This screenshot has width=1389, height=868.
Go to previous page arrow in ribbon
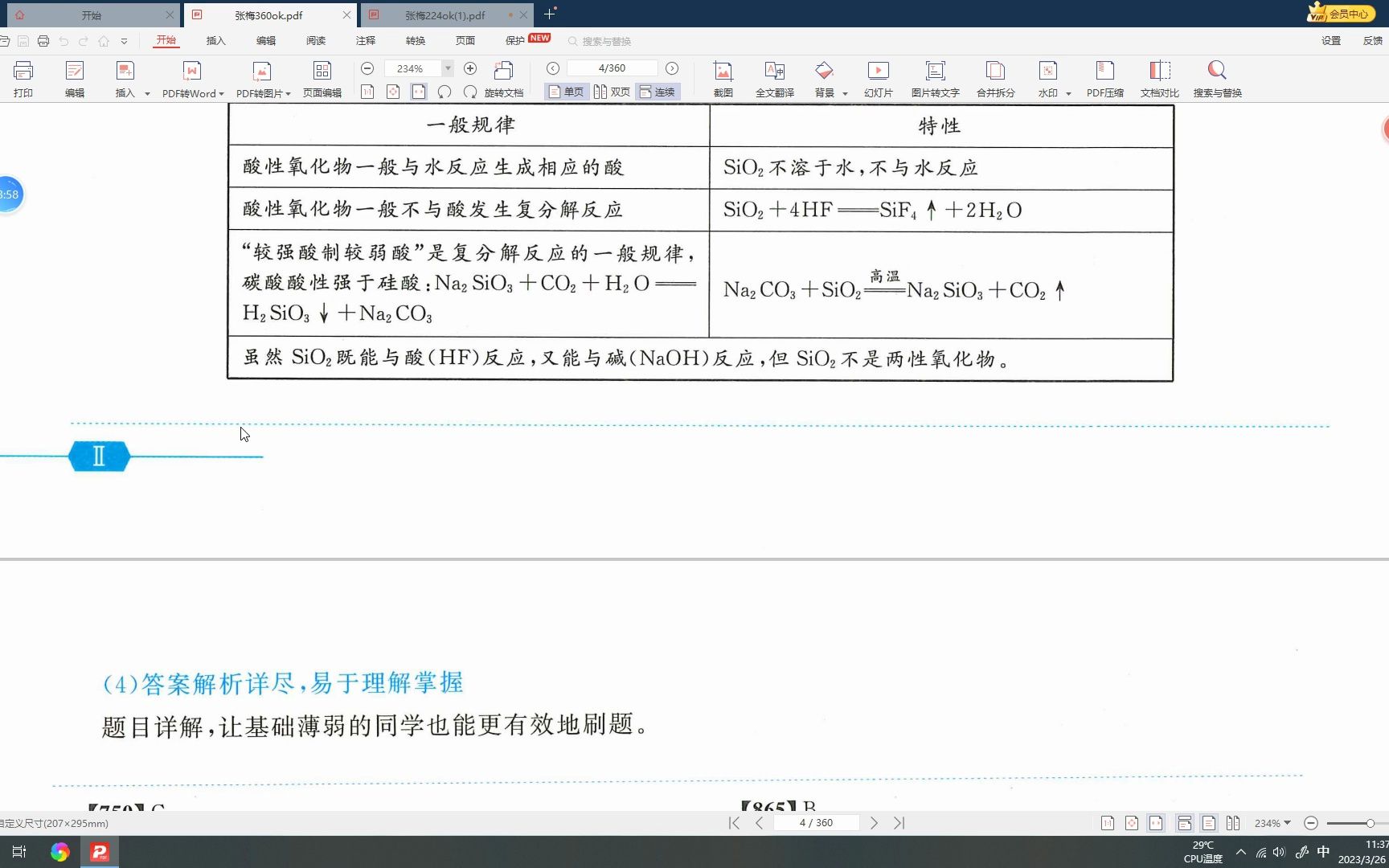pyautogui.click(x=553, y=68)
